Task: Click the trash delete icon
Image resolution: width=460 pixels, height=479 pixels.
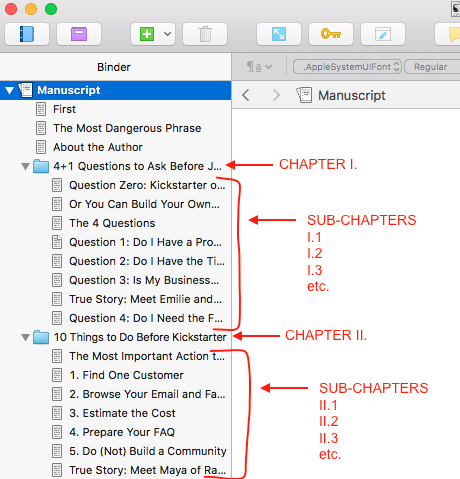Action: pyautogui.click(x=205, y=34)
